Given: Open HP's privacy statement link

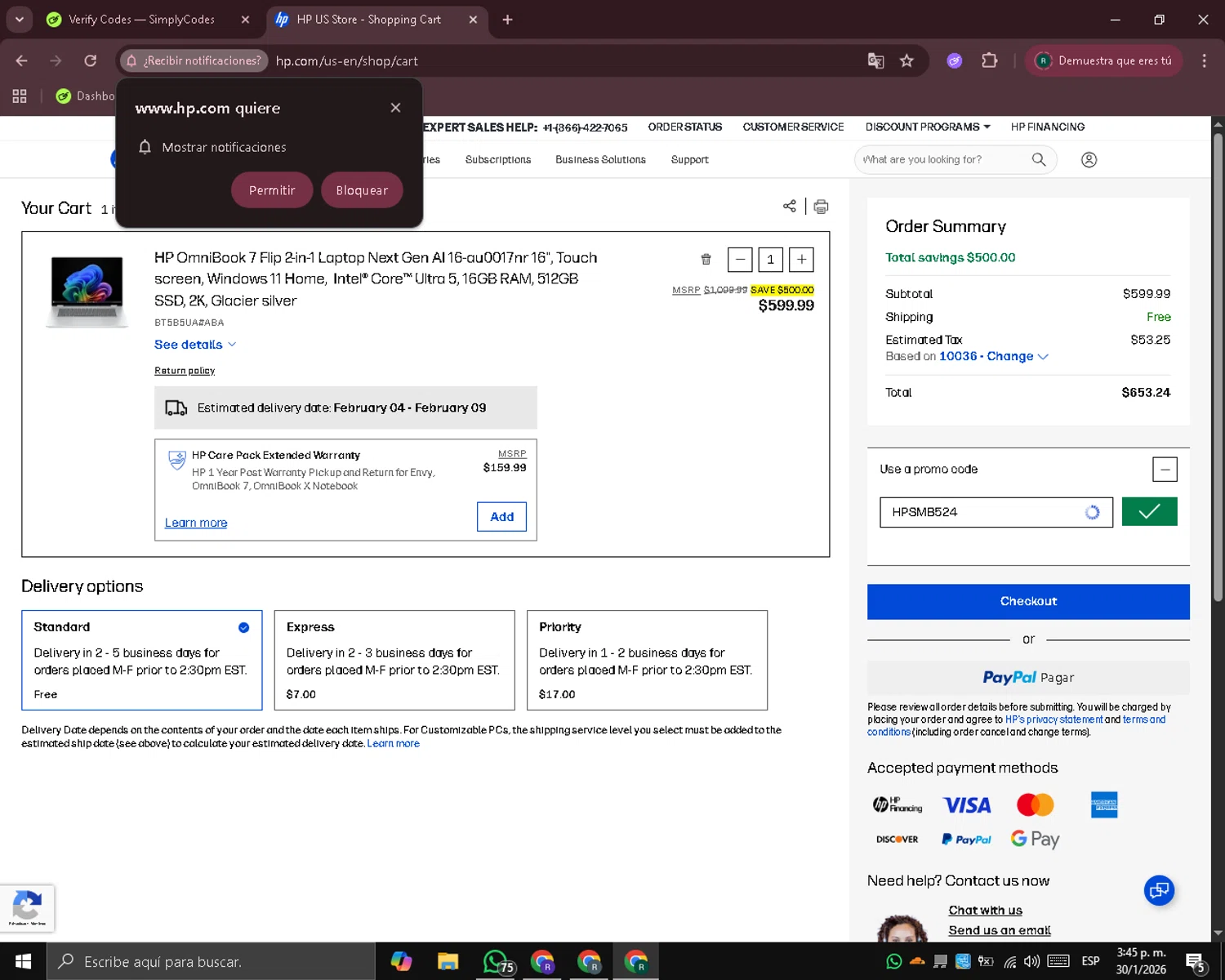Looking at the screenshot, I should [x=1053, y=719].
